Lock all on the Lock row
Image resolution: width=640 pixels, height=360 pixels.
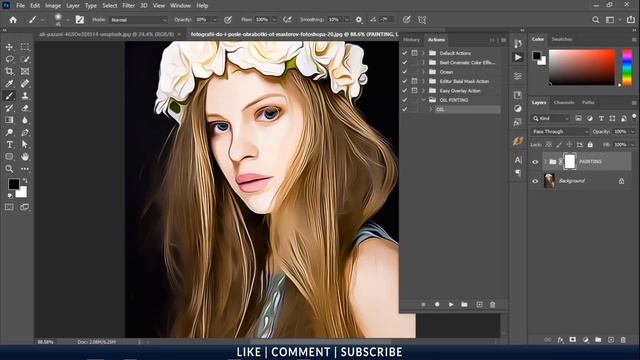pos(590,144)
